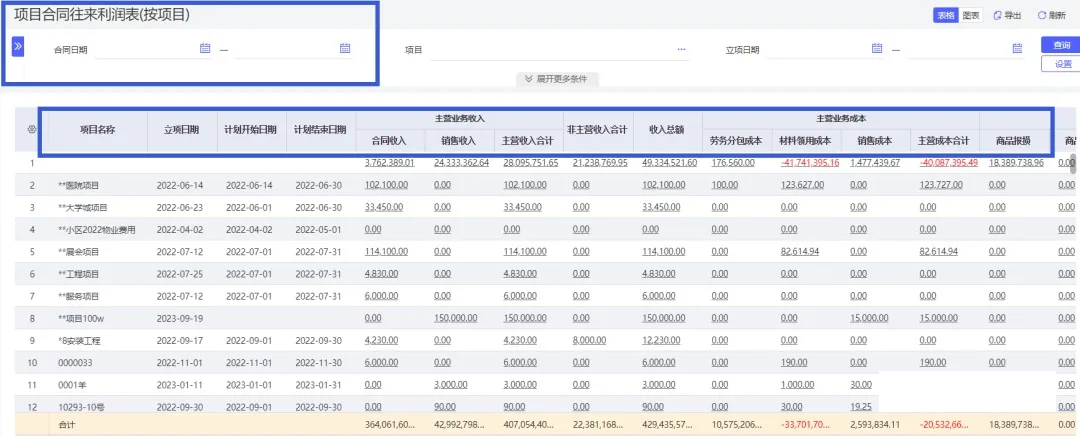The height and width of the screenshot is (437, 1080).
Task: Click the 立项日期 column header
Action: pyautogui.click(x=182, y=129)
